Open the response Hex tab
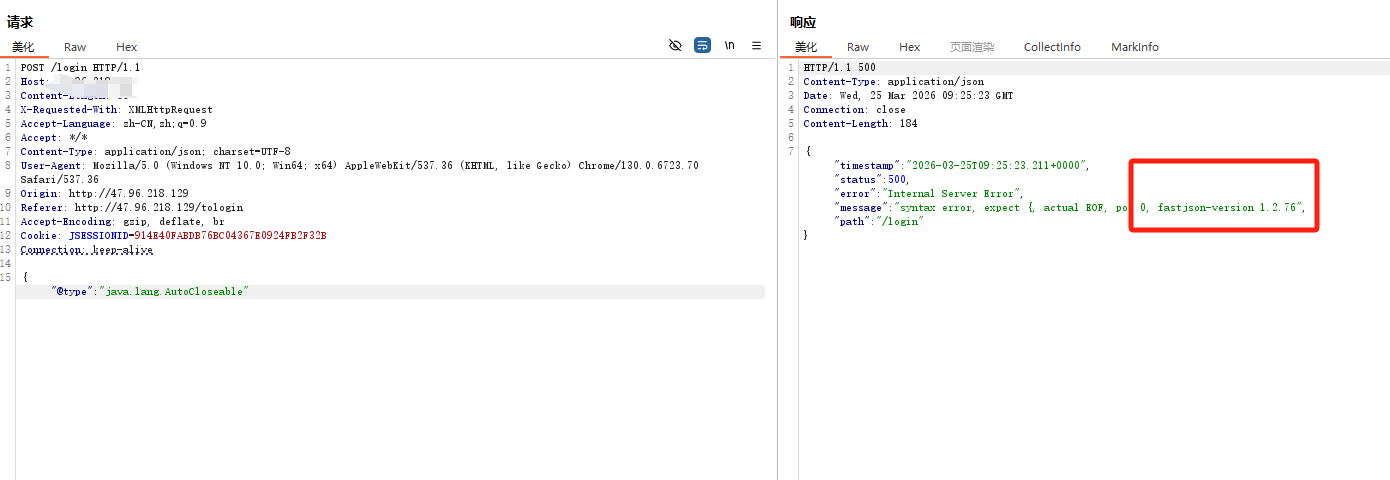1390x480 pixels. 909,47
